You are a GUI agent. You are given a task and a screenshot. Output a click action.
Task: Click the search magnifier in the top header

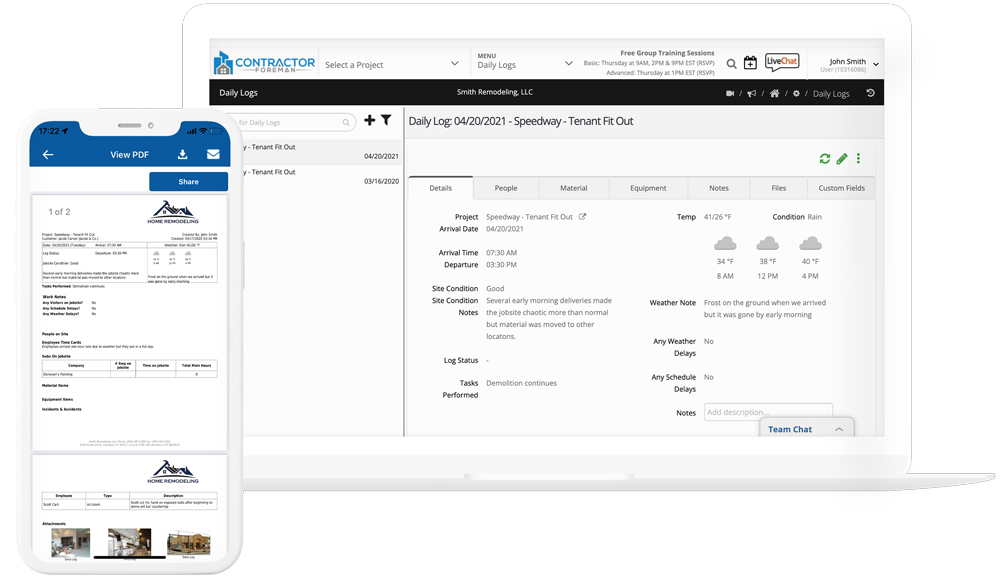[x=731, y=64]
